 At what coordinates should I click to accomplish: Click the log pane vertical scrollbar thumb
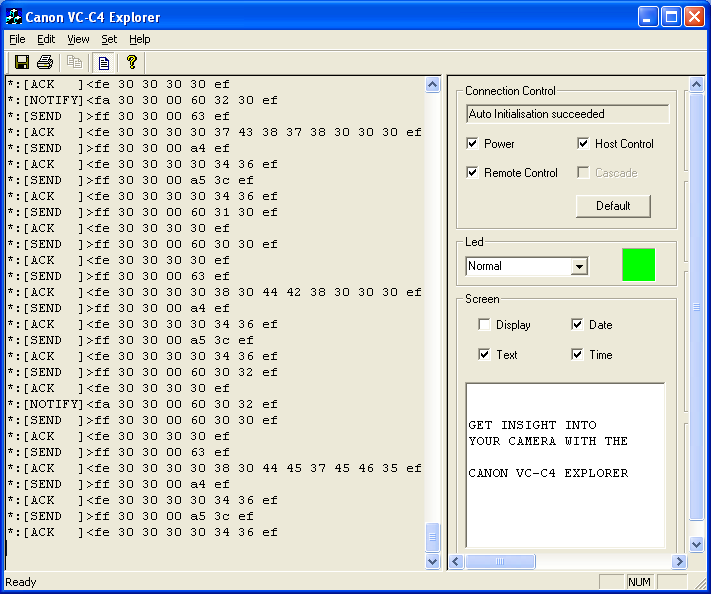(433, 537)
